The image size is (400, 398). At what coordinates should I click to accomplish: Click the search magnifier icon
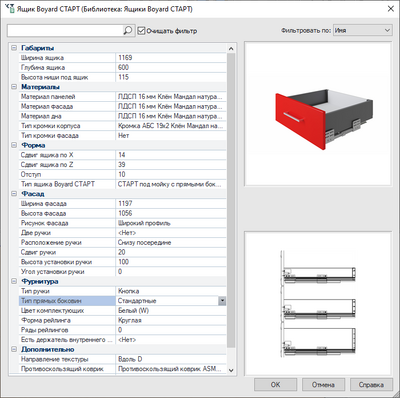128,31
